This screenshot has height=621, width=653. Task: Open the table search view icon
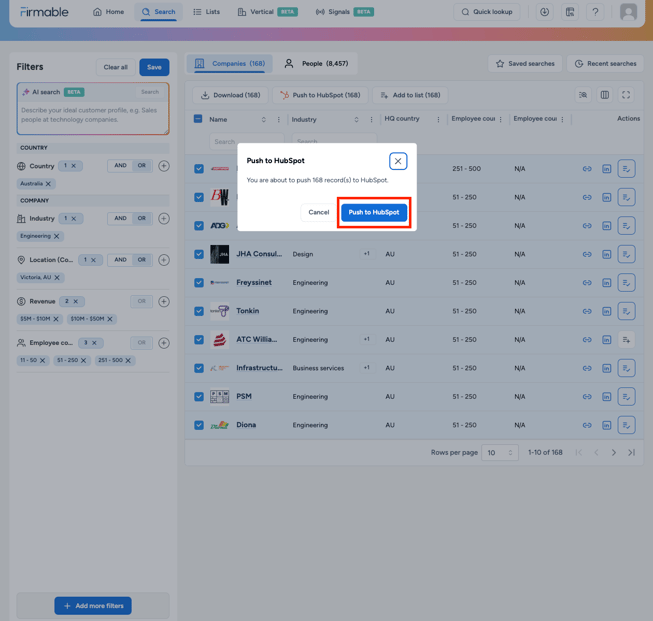583,95
